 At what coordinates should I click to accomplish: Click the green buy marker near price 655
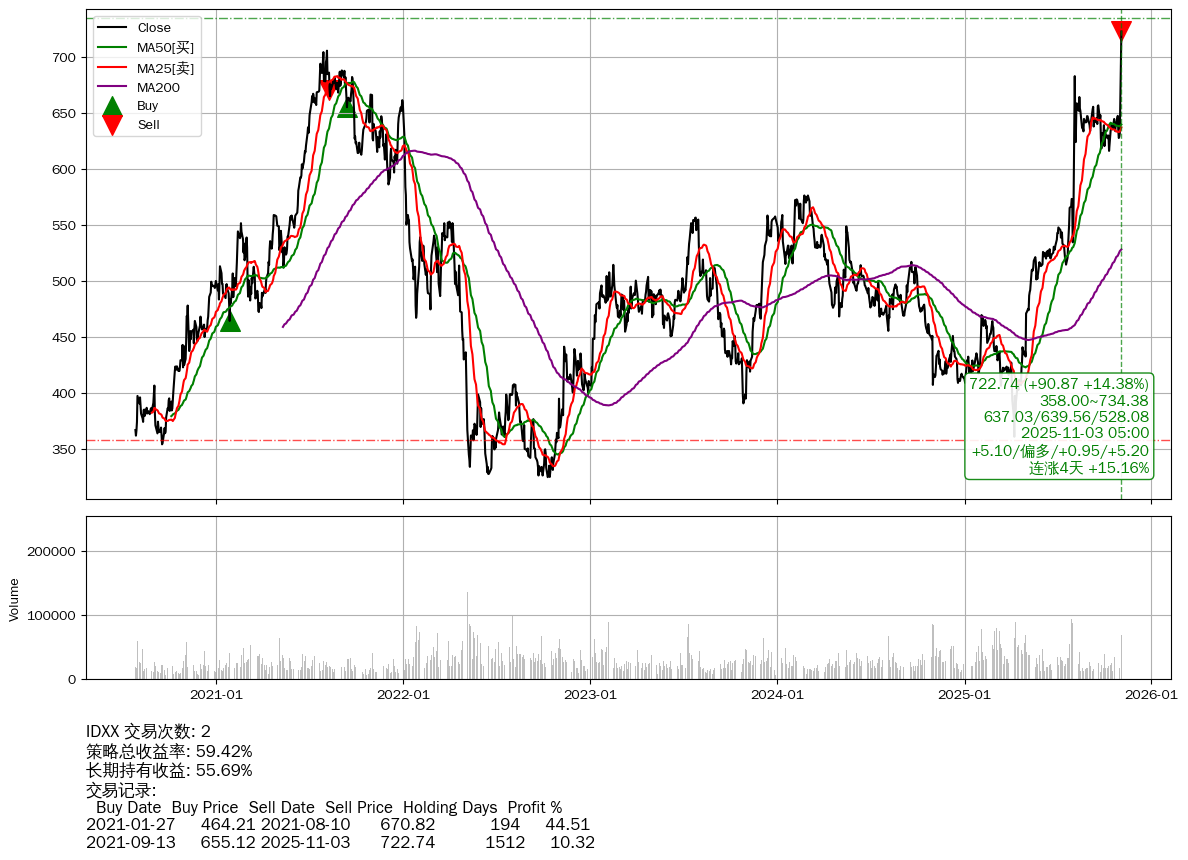click(347, 107)
